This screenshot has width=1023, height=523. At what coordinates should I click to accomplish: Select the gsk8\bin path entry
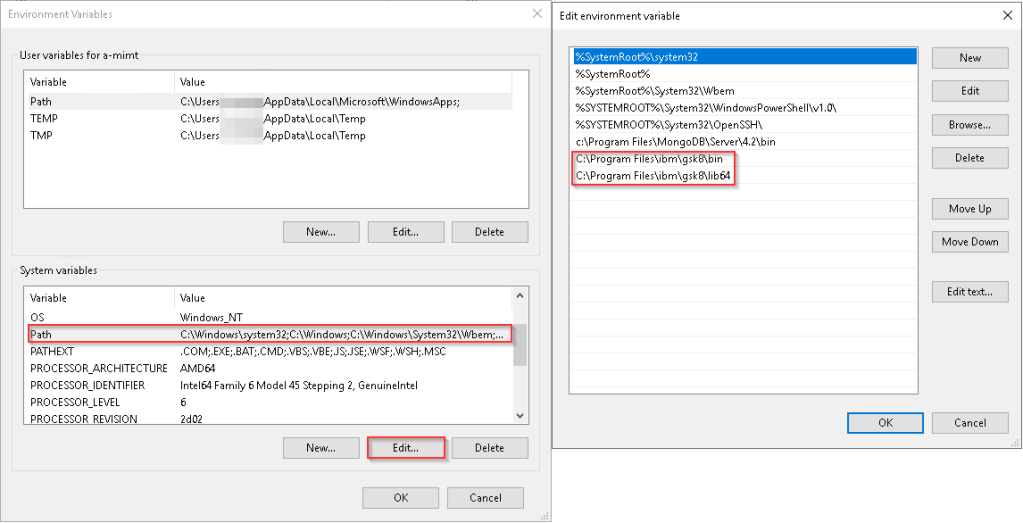[x=649, y=158]
